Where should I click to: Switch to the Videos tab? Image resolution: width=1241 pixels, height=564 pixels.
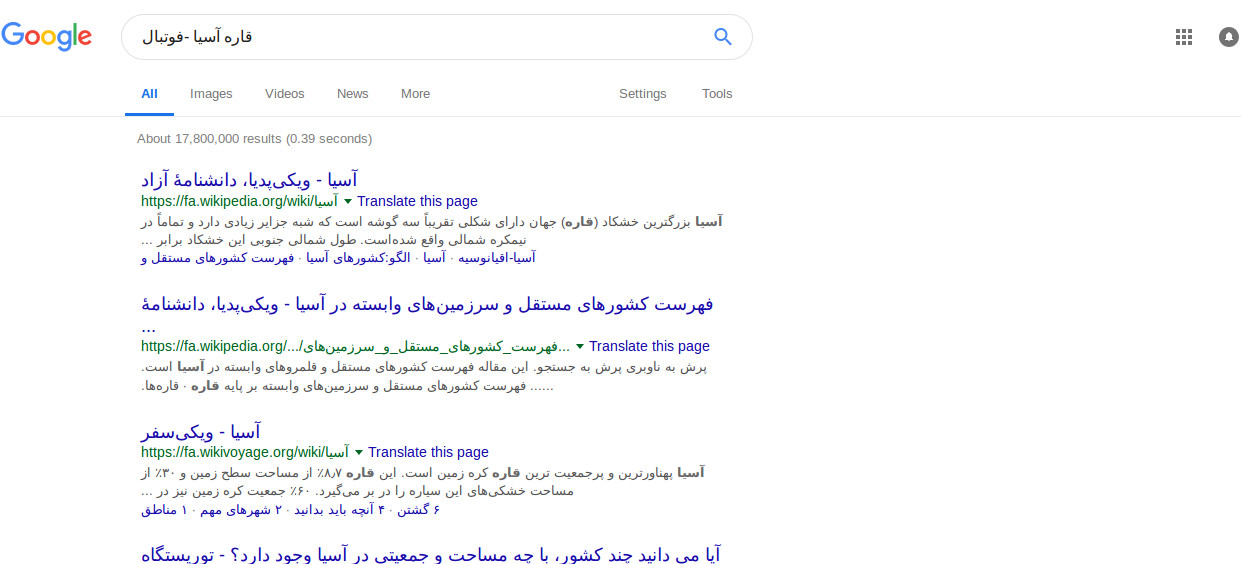pyautogui.click(x=284, y=94)
